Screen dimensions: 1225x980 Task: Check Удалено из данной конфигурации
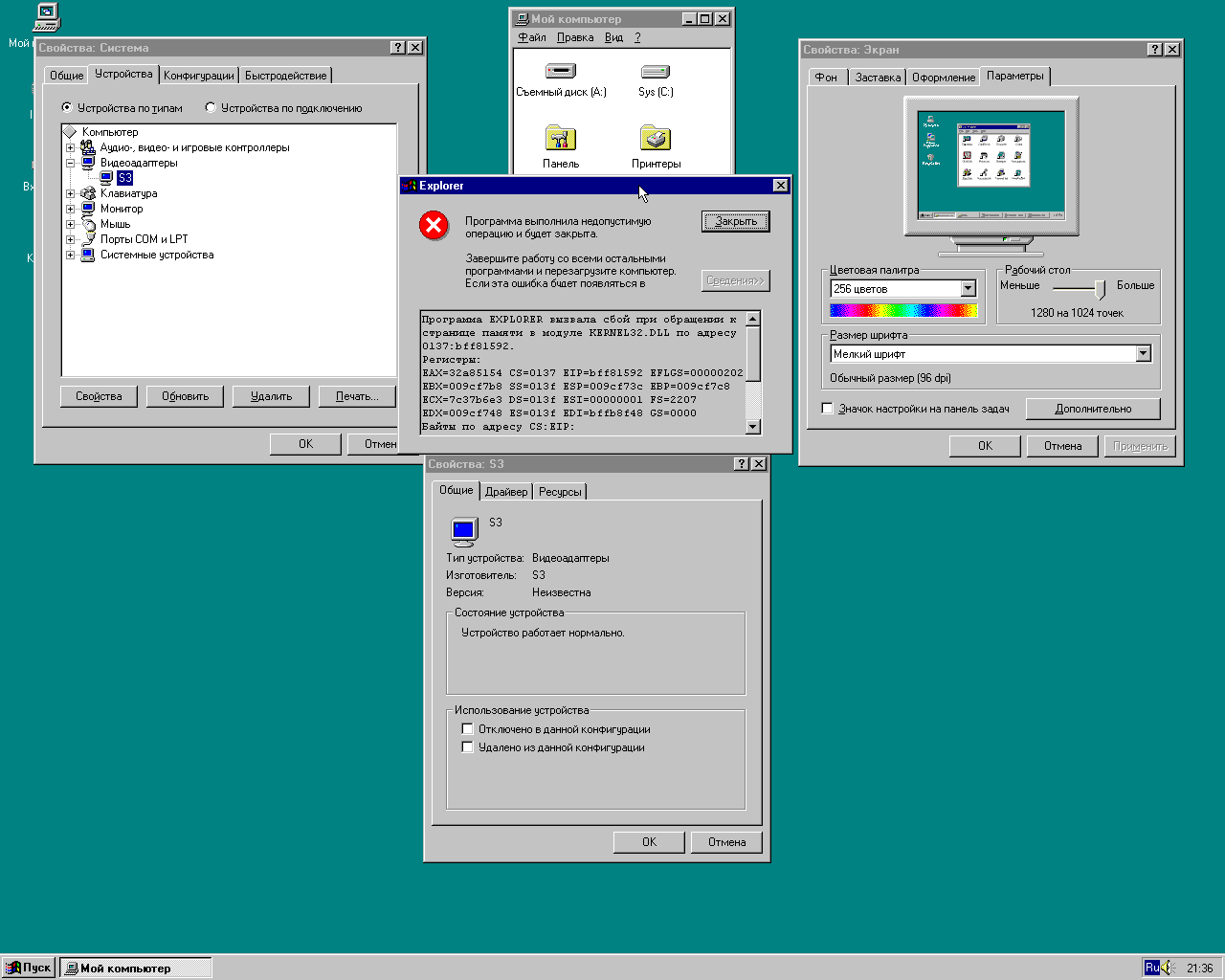[467, 747]
